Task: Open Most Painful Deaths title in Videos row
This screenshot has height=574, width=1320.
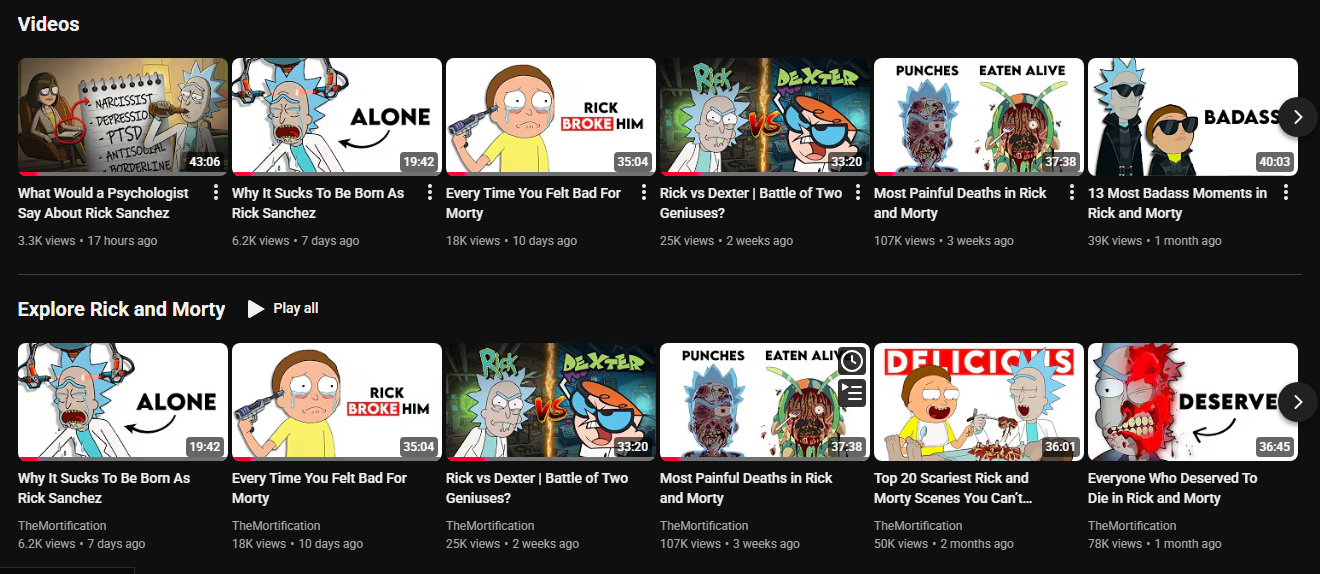Action: point(960,203)
